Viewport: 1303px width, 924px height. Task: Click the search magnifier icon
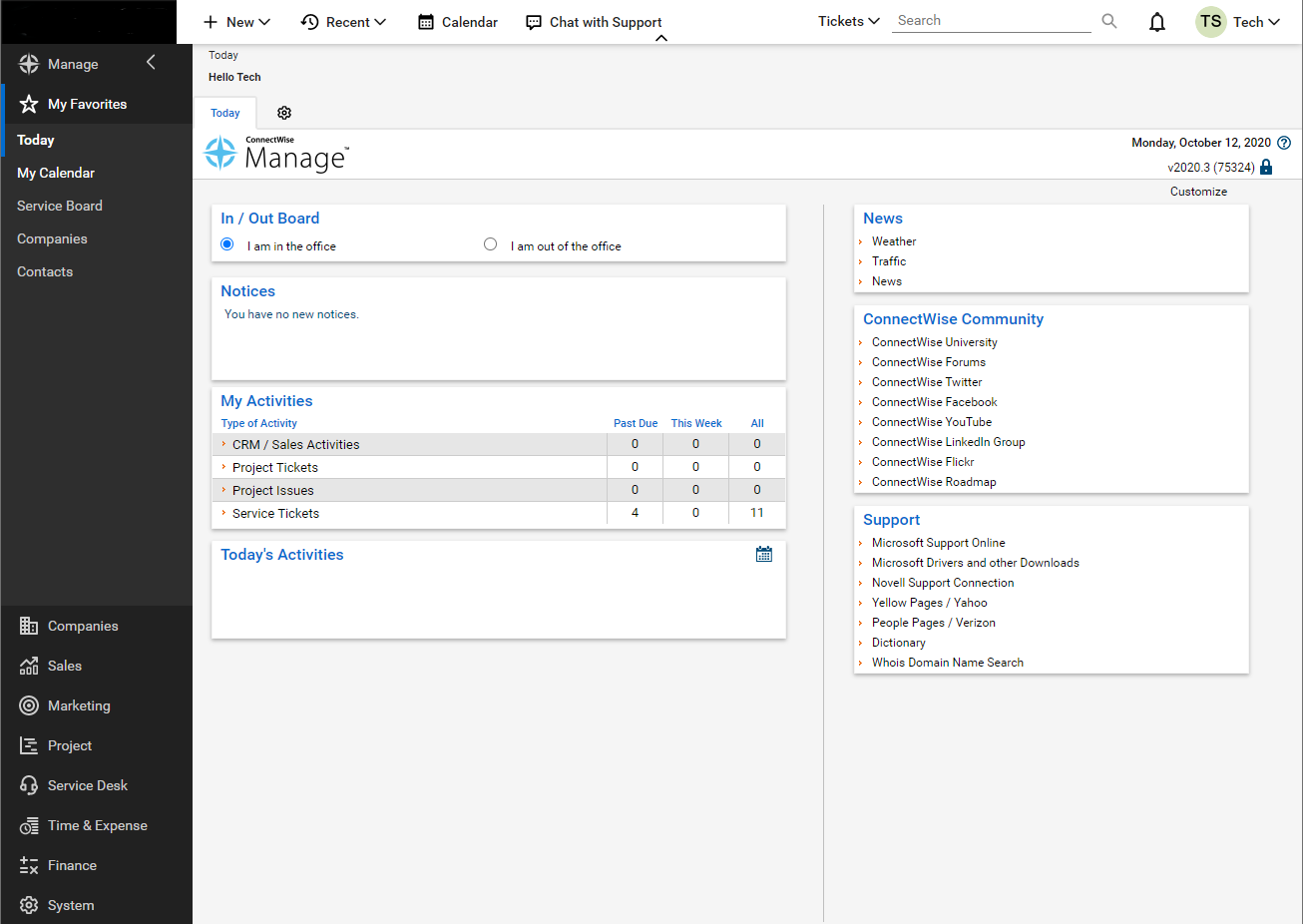[1109, 21]
